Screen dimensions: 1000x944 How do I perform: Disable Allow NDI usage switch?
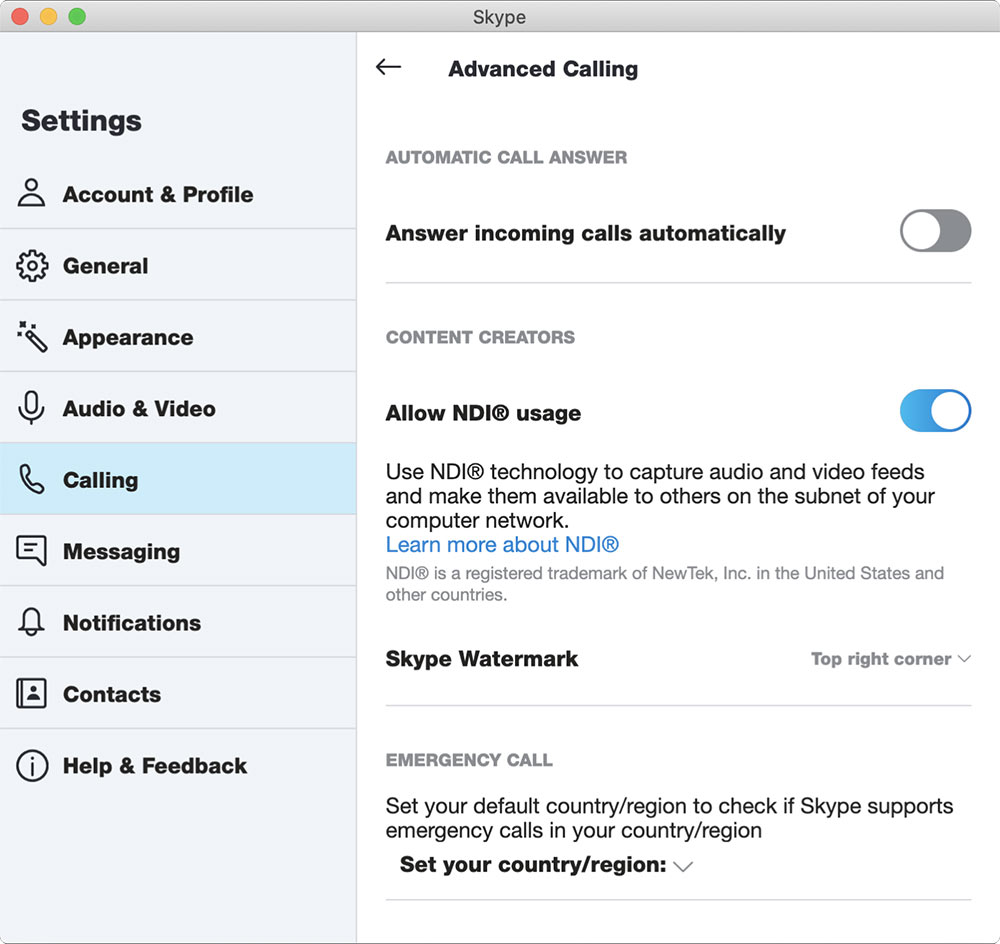point(936,411)
